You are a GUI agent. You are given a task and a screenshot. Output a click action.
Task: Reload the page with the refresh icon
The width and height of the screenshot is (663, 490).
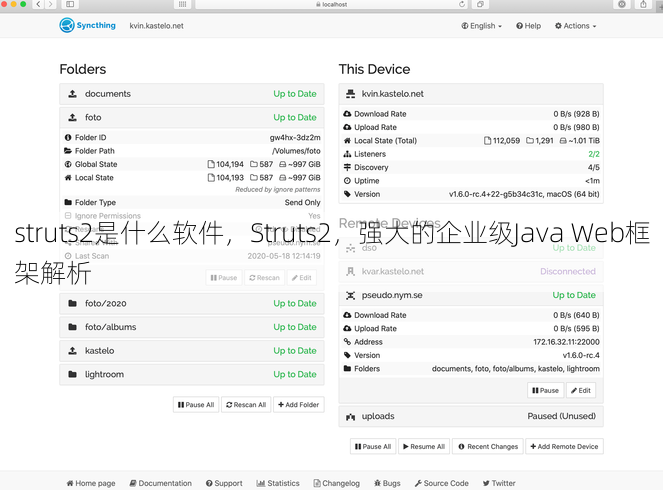click(x=462, y=4)
